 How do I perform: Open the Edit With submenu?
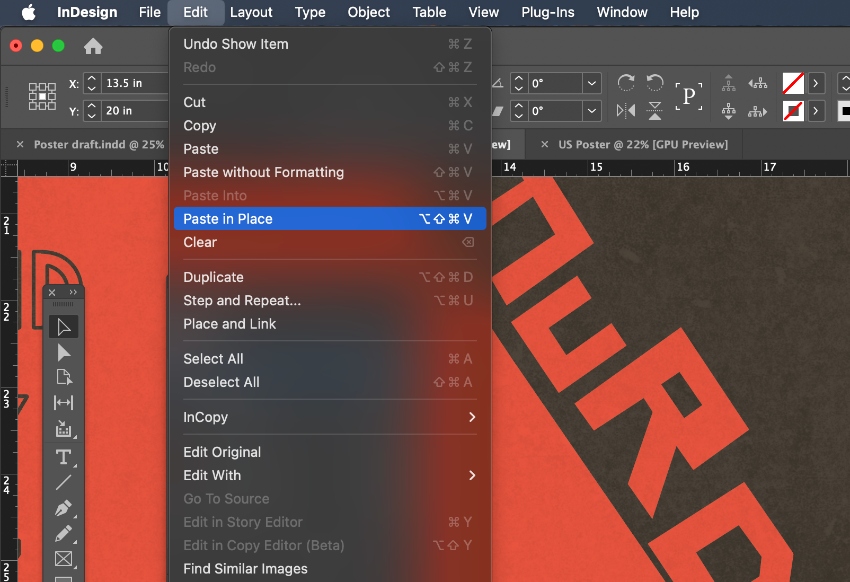(x=330, y=475)
